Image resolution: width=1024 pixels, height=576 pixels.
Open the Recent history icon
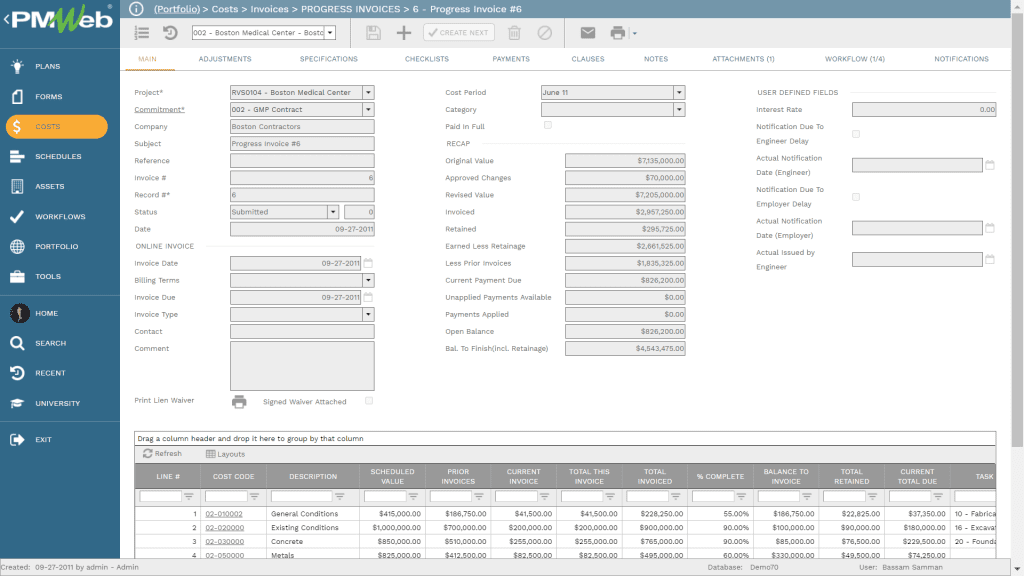tap(17, 374)
